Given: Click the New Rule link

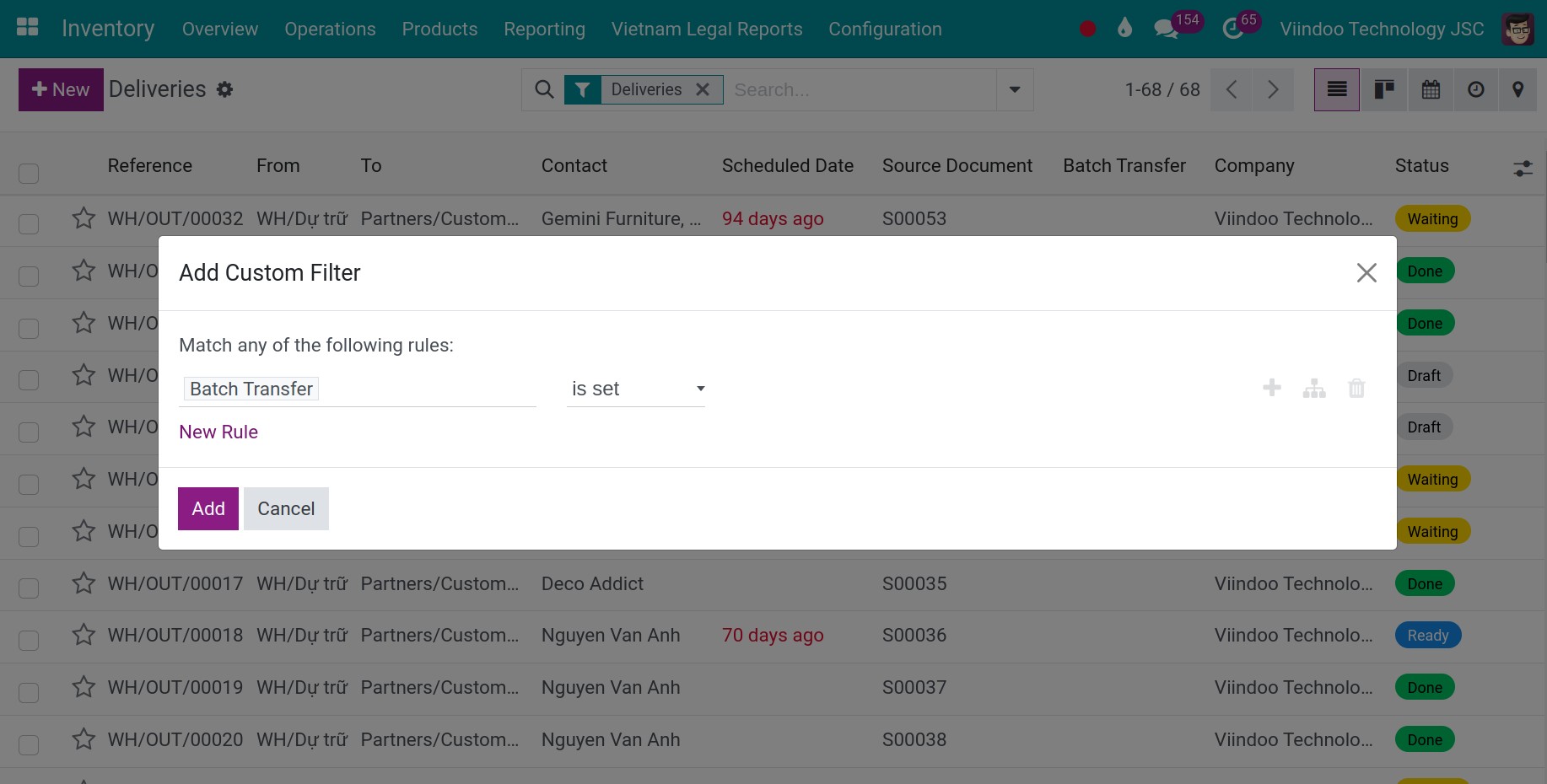Looking at the screenshot, I should pyautogui.click(x=218, y=432).
